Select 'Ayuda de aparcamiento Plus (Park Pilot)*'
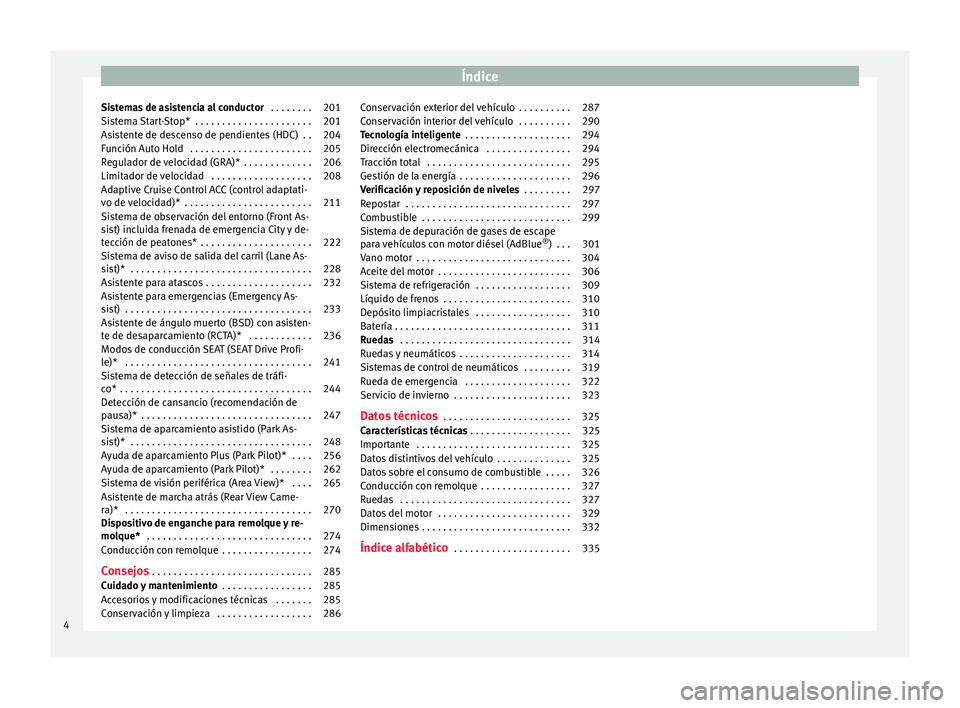The image size is (960, 708). [194, 456]
